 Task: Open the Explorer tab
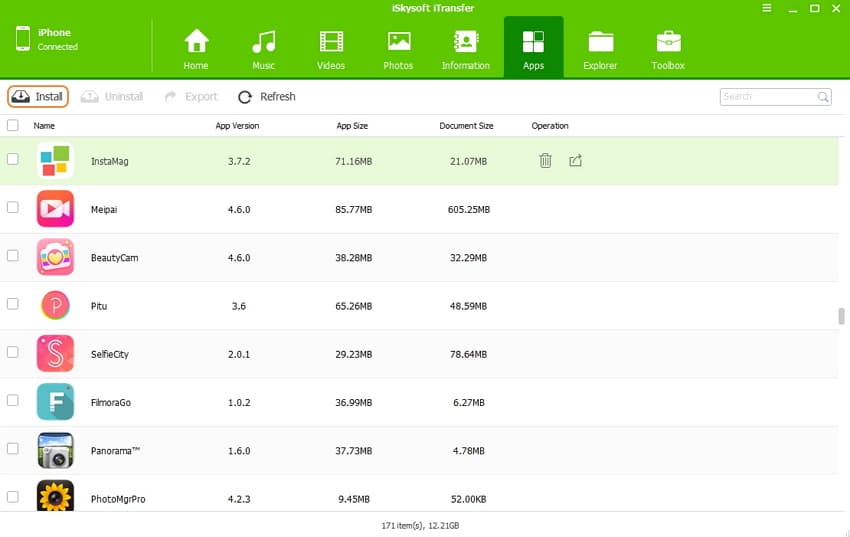pyautogui.click(x=600, y=50)
